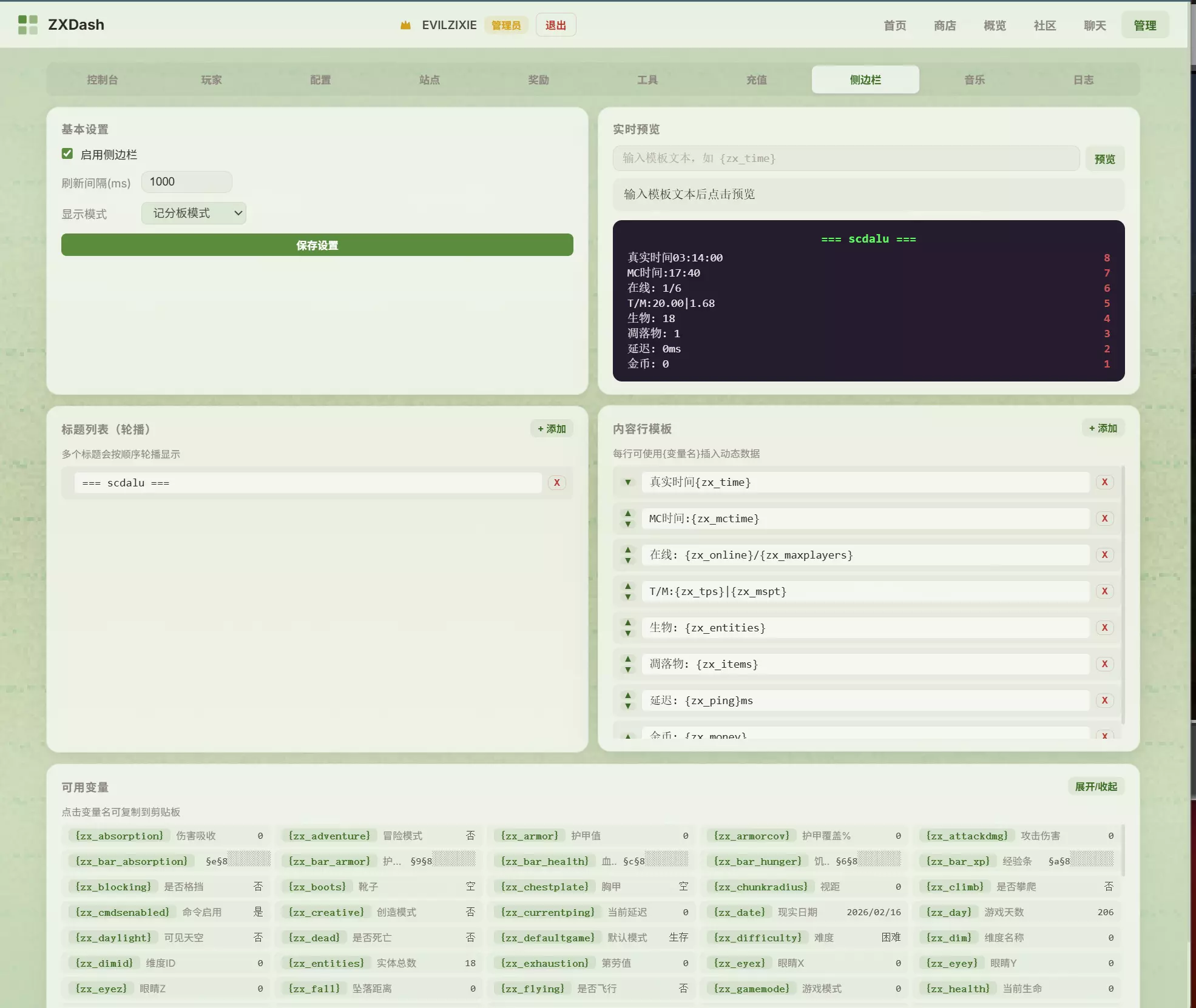
Task: Remove the 生物 {zx_entities} template row
Action: point(1104,628)
